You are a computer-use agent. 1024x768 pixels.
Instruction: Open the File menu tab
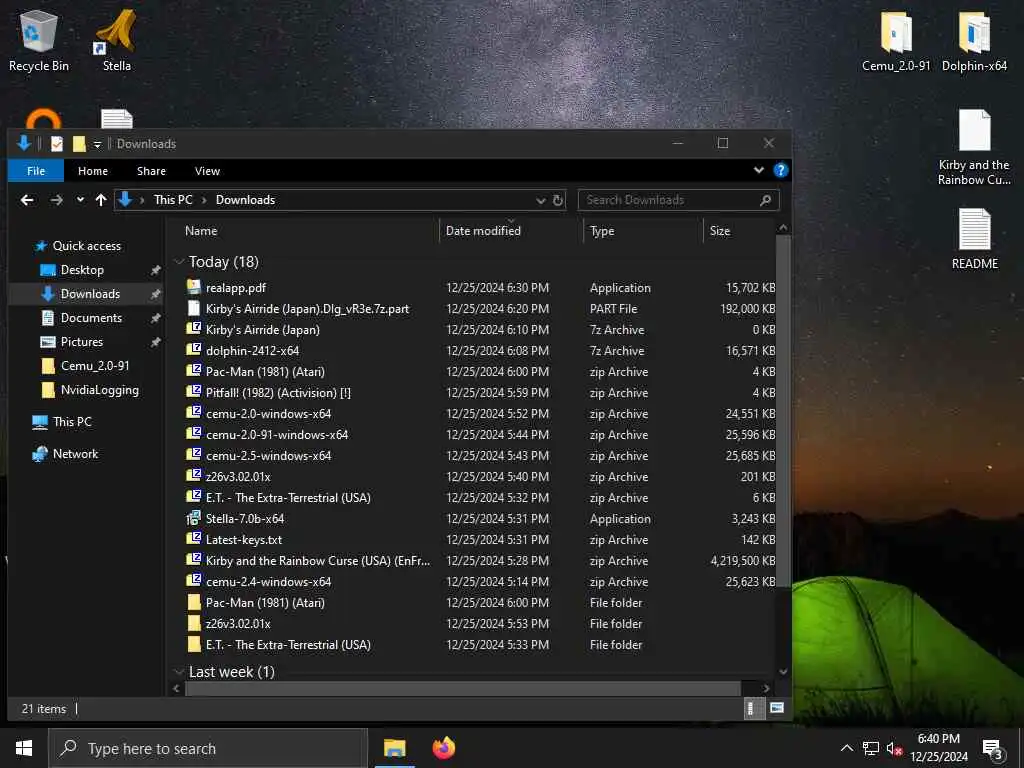36,171
